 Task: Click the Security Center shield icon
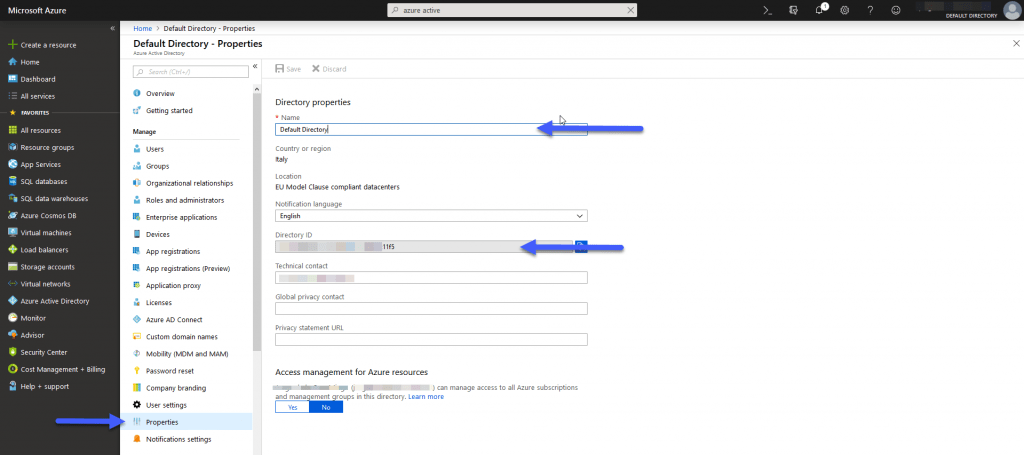point(12,352)
